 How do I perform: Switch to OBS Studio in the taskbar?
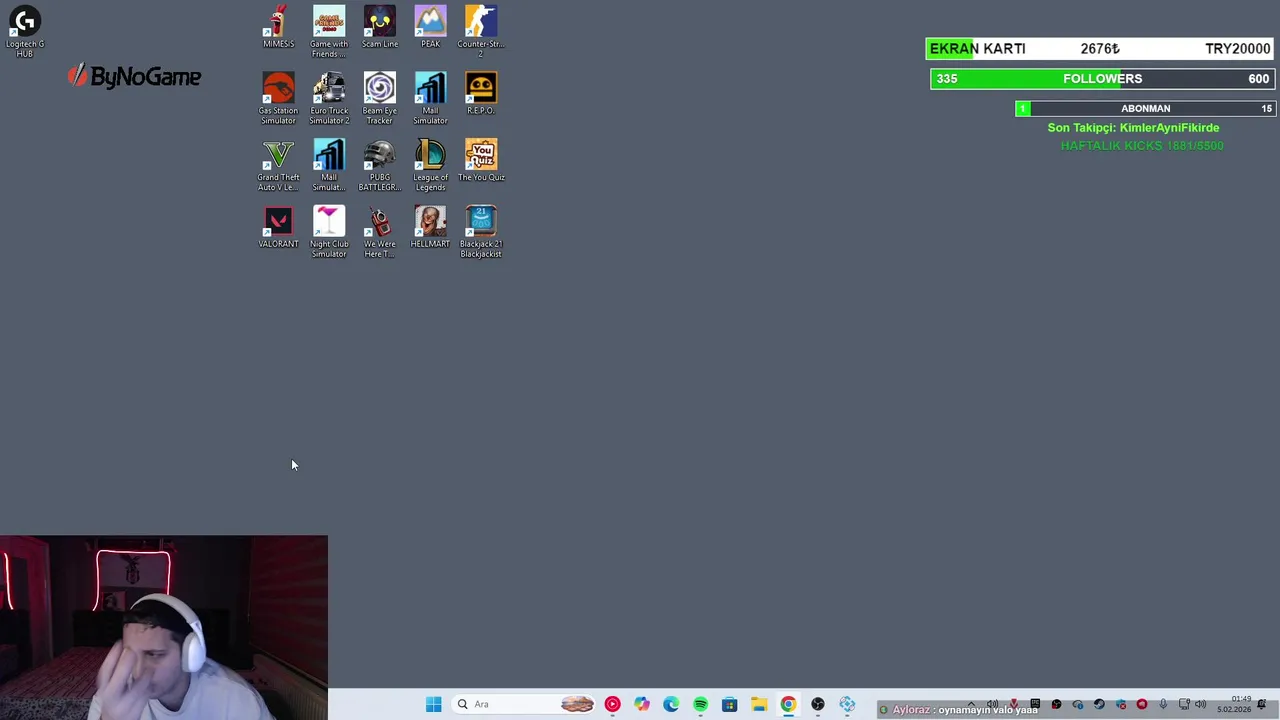tap(818, 704)
